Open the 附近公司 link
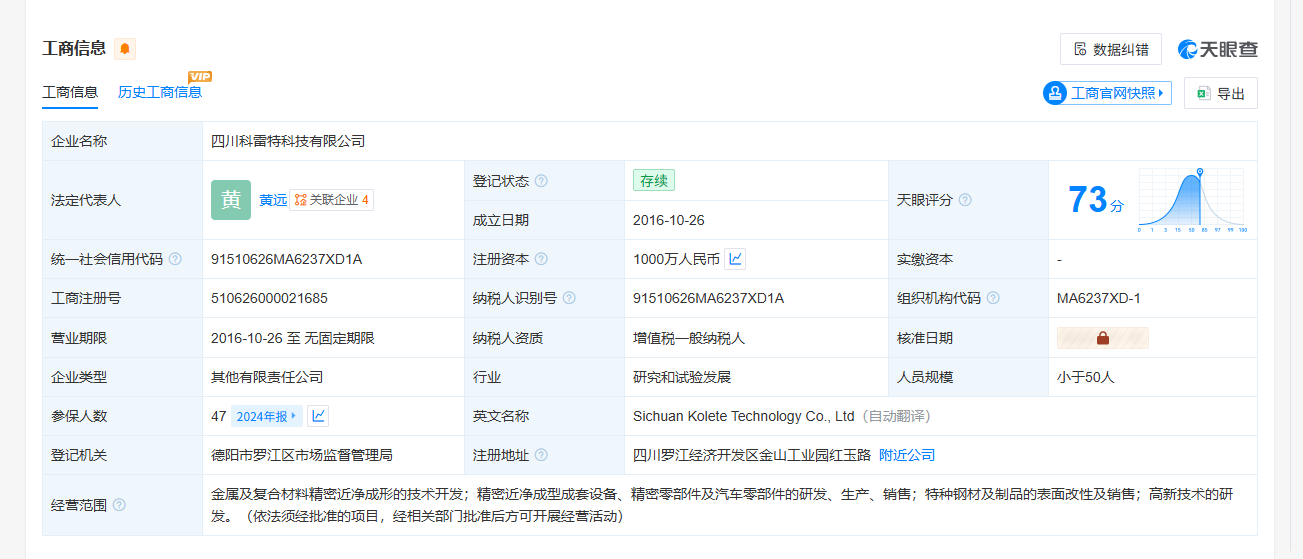Screen dimensions: 1303x559 [907, 455]
